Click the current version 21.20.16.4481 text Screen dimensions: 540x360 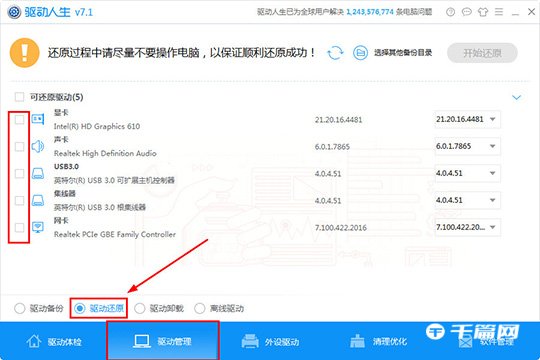[339, 120]
